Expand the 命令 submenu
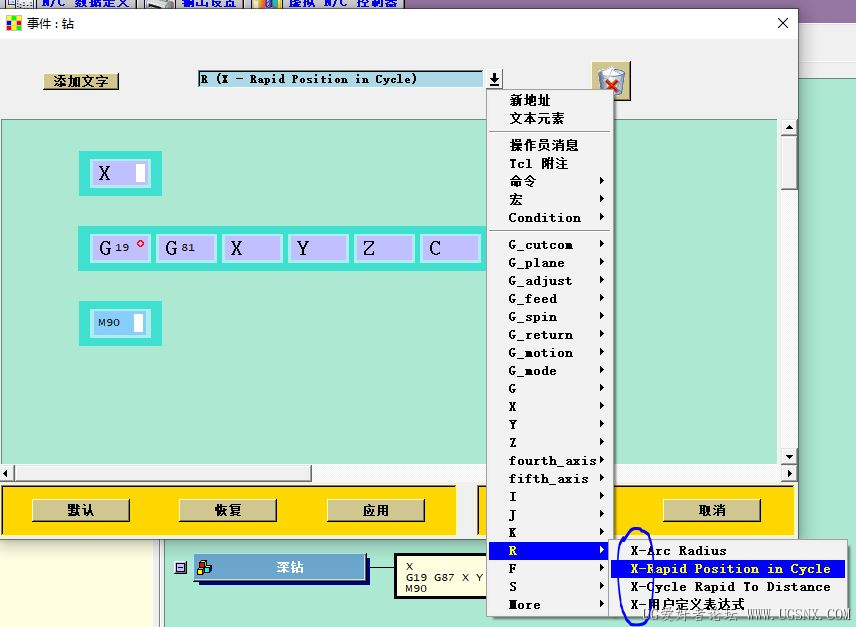 pyautogui.click(x=550, y=181)
